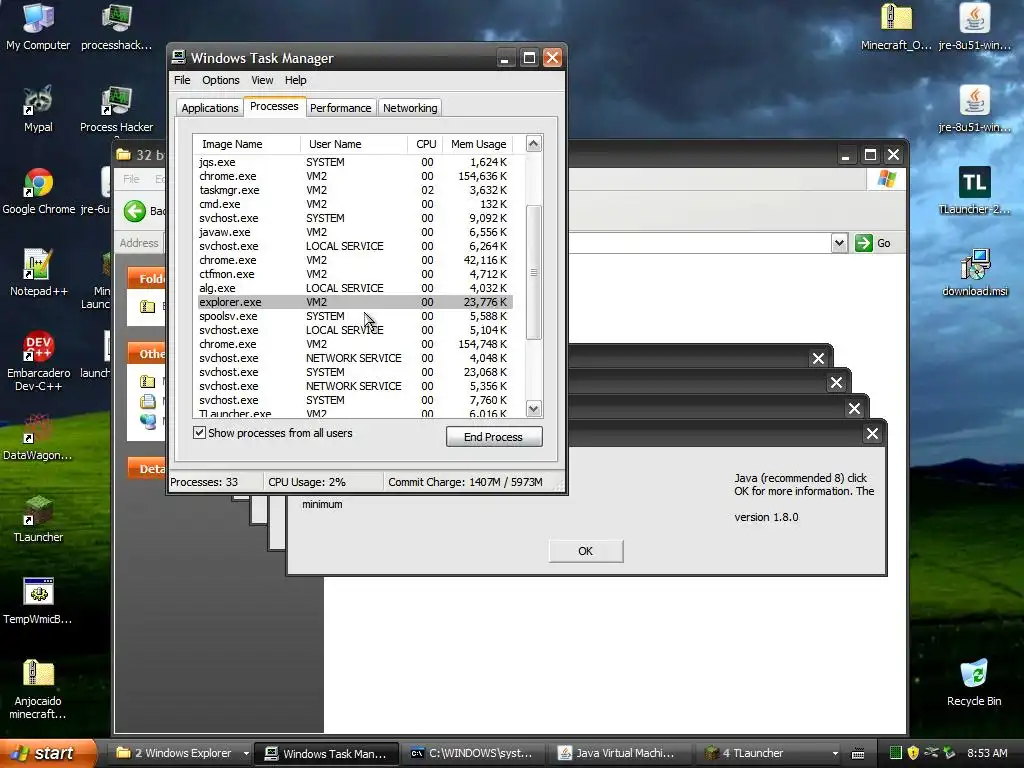Select the explorer.exe process row
The height and width of the screenshot is (768, 1024).
click(355, 302)
